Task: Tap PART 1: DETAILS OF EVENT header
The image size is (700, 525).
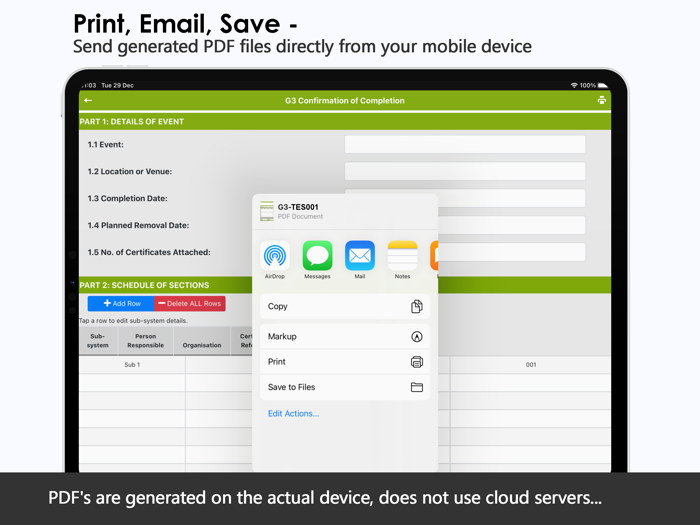Action: tap(345, 121)
